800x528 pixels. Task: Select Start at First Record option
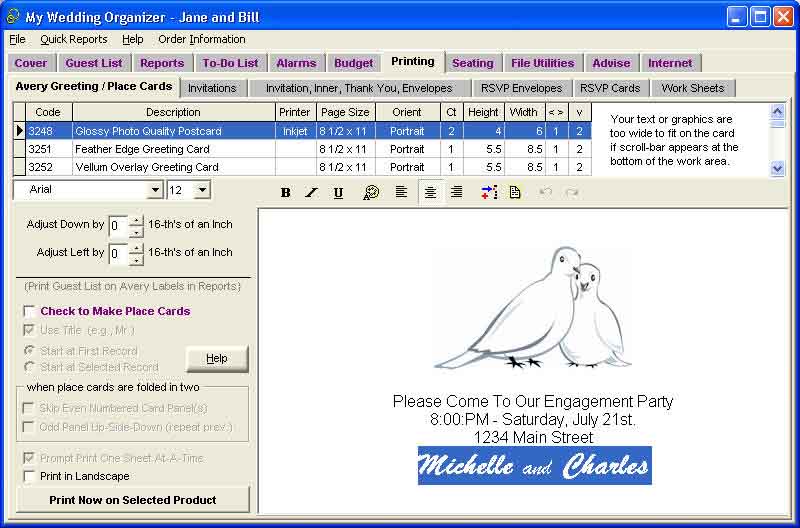pos(29,350)
